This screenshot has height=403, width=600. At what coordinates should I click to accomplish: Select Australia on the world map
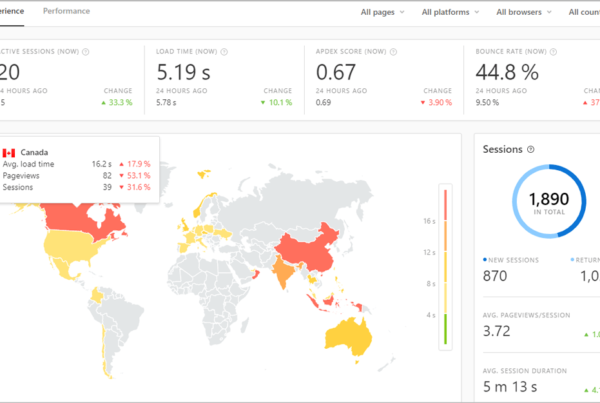[348, 338]
